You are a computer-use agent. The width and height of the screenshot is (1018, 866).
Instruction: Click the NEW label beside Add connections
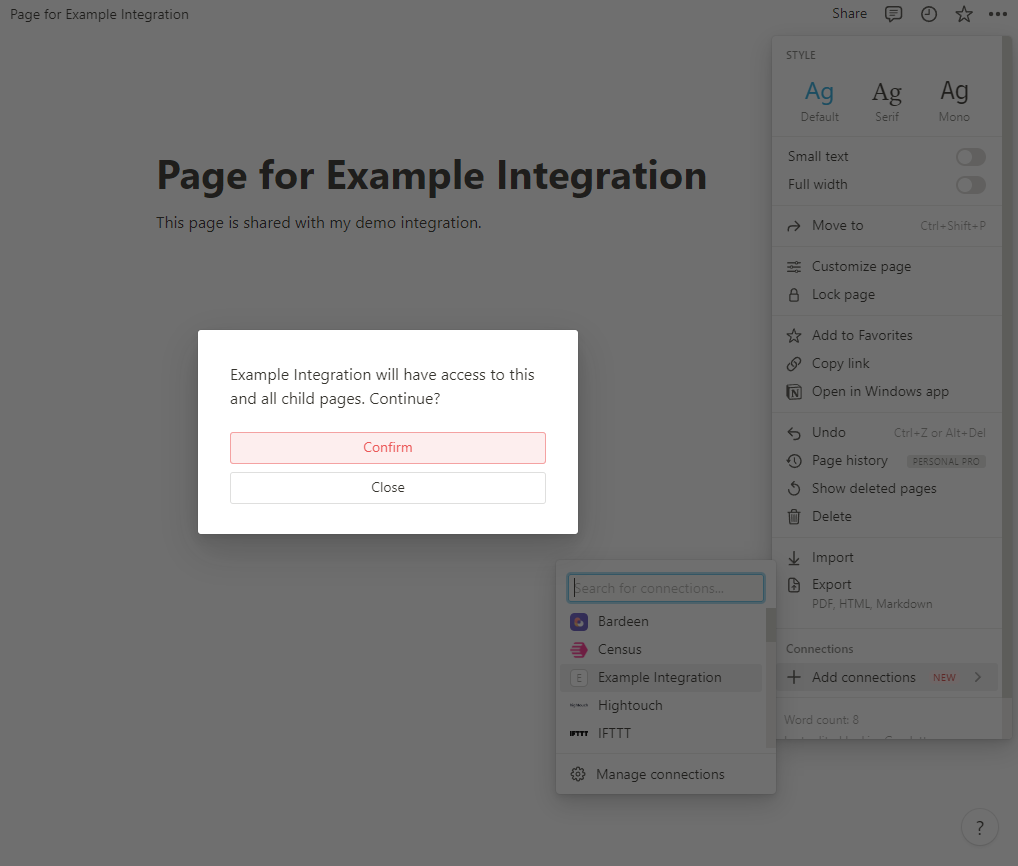click(944, 678)
